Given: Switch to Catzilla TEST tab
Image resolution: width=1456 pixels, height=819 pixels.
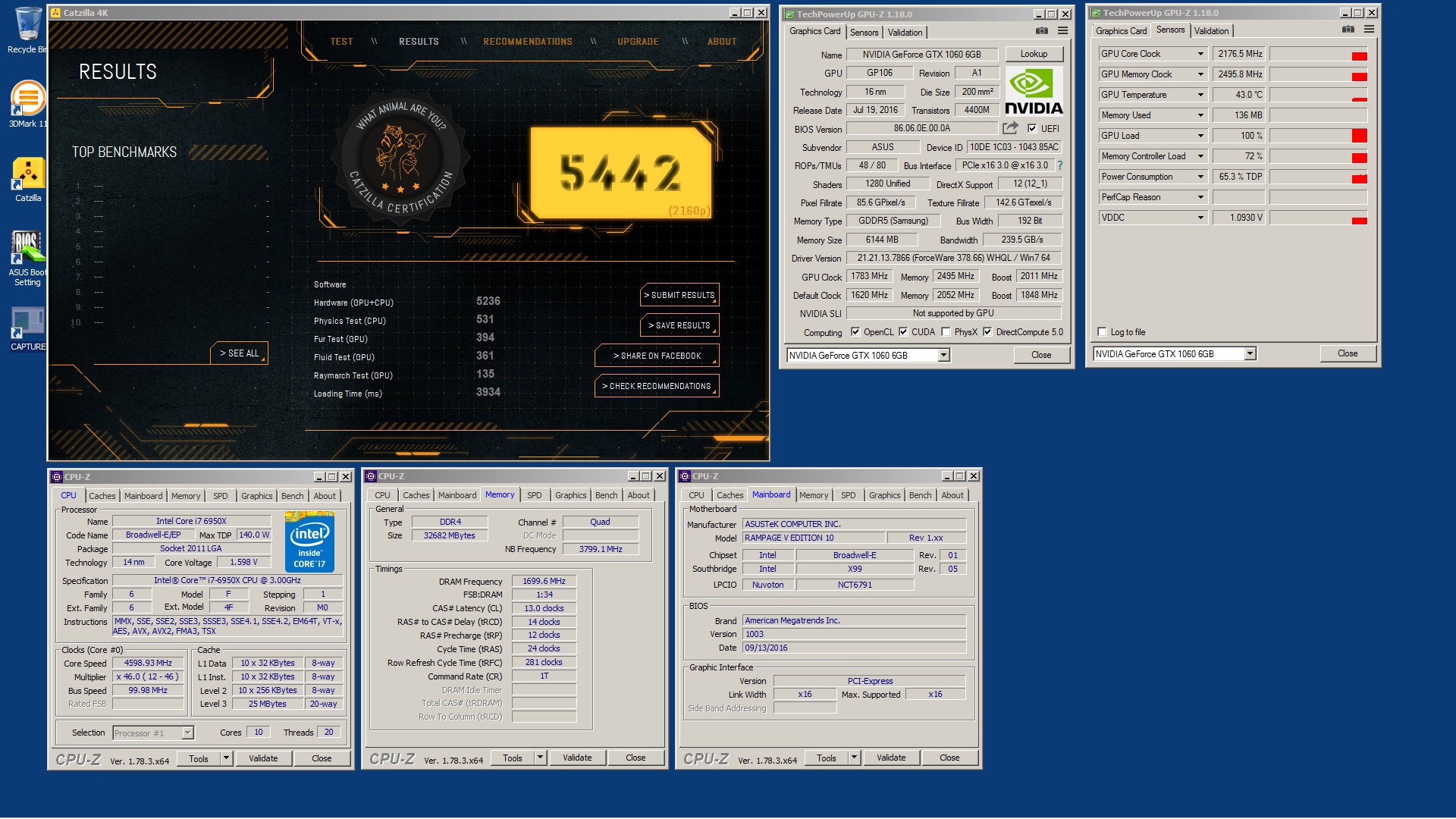Looking at the screenshot, I should pyautogui.click(x=341, y=42).
